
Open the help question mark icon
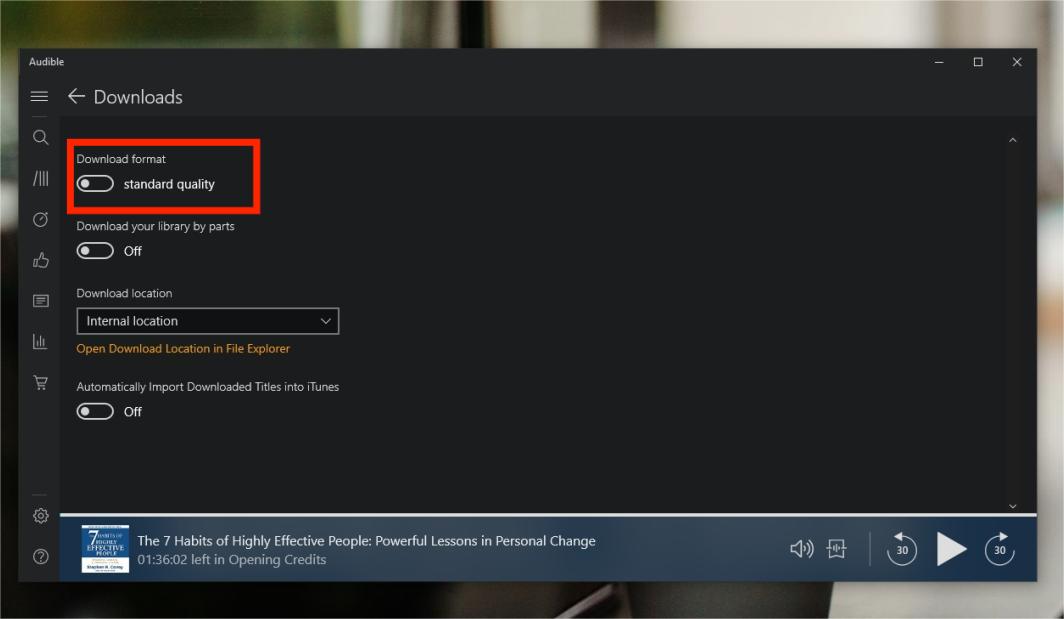point(41,557)
